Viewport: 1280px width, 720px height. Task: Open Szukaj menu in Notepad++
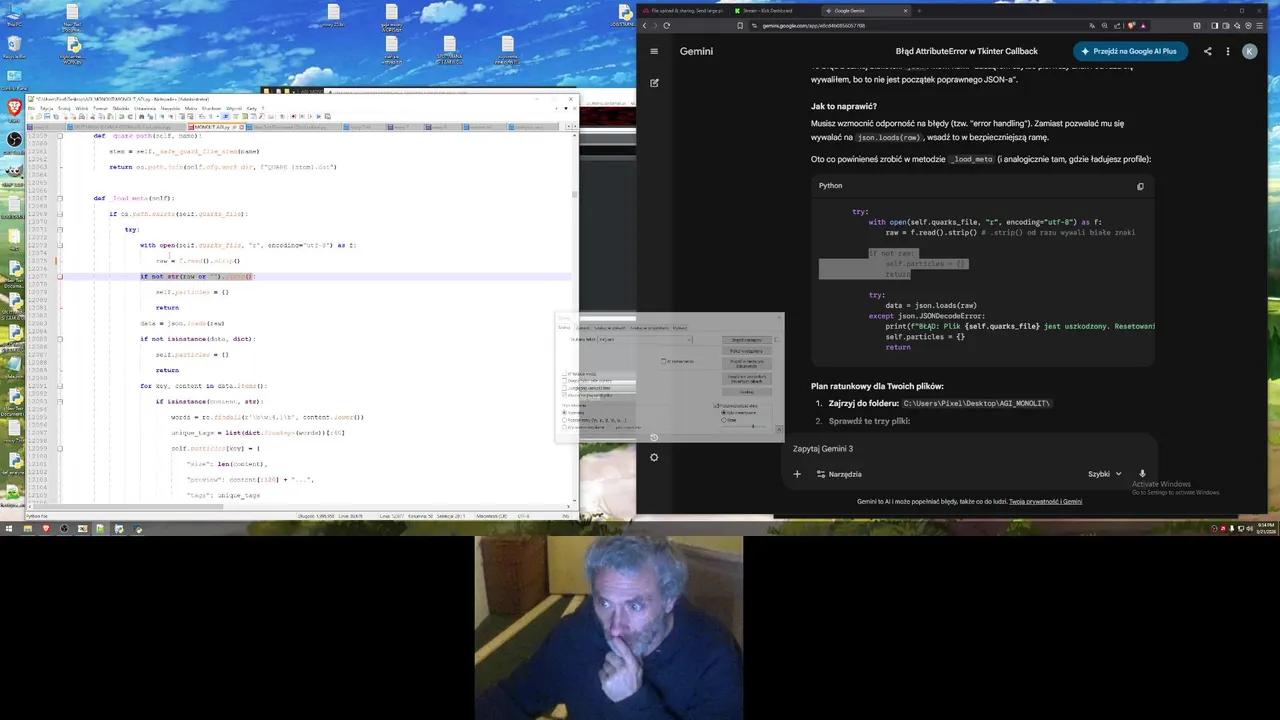tap(64, 108)
